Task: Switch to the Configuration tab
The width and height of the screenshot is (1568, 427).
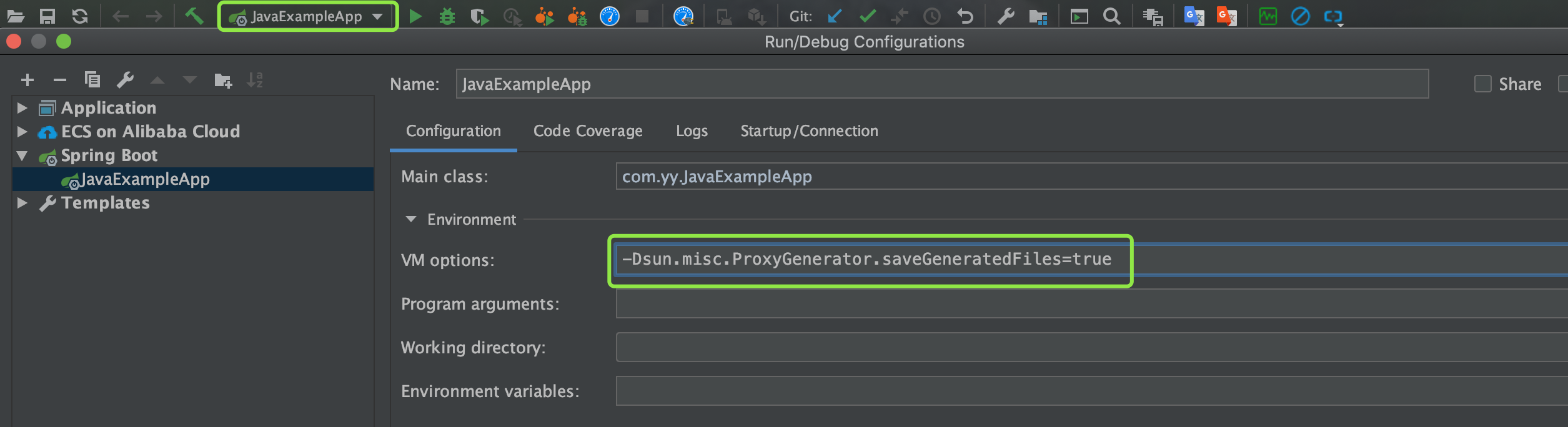Action: 454,131
